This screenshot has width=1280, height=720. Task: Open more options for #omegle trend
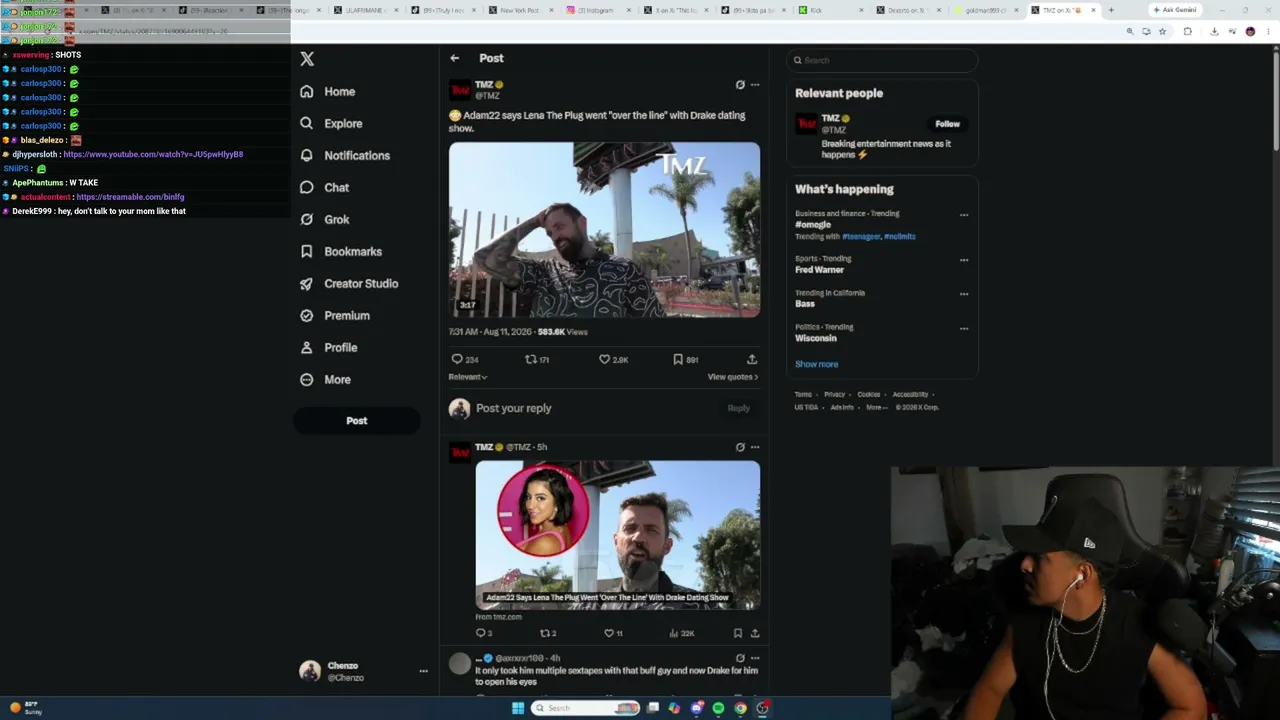964,214
